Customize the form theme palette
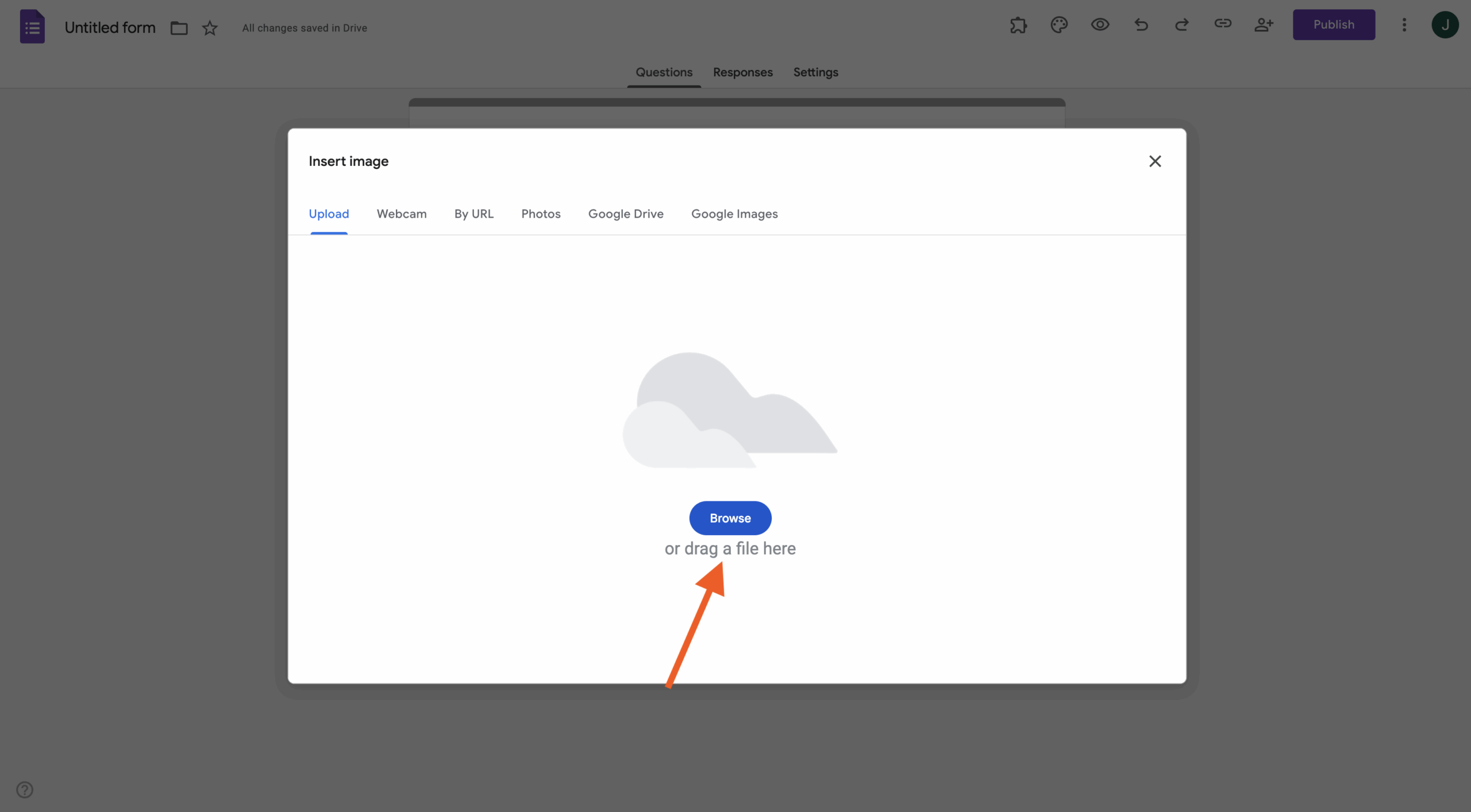The image size is (1471, 812). point(1058,25)
